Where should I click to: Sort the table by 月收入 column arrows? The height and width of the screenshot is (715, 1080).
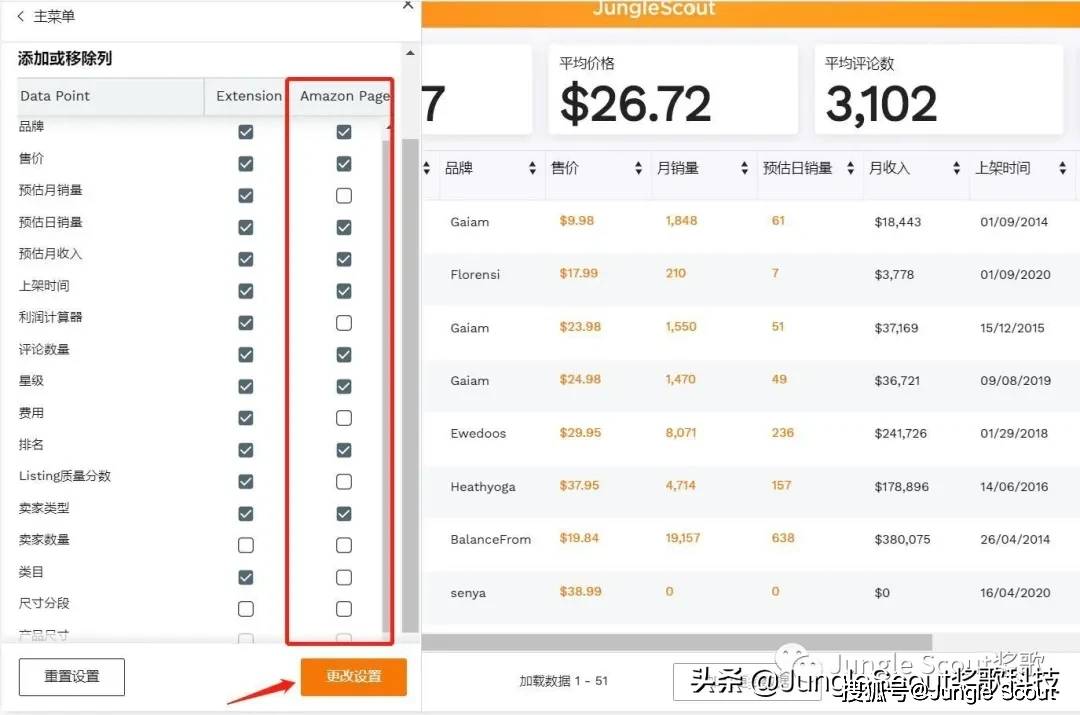957,168
